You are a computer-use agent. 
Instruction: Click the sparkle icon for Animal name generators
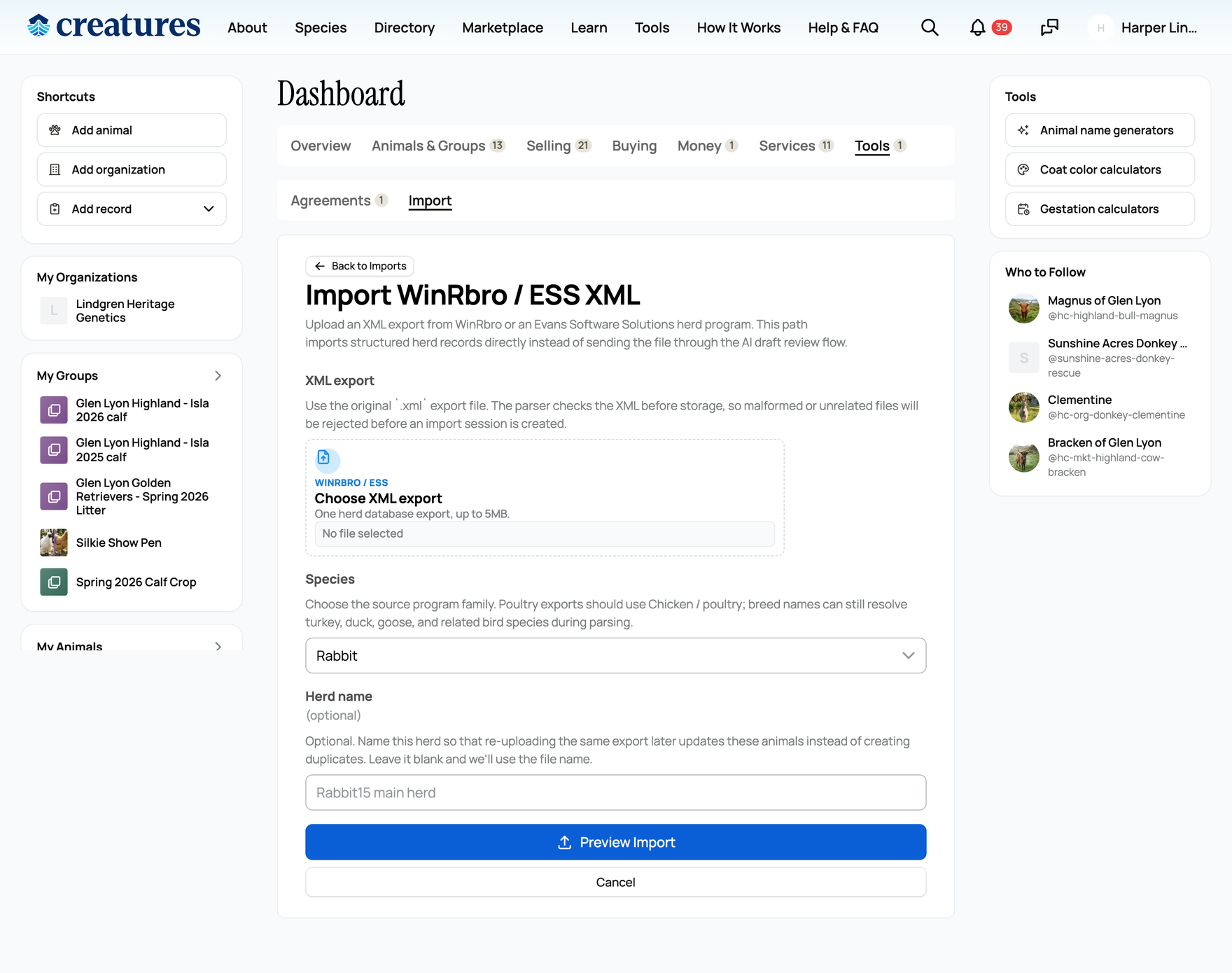point(1023,130)
